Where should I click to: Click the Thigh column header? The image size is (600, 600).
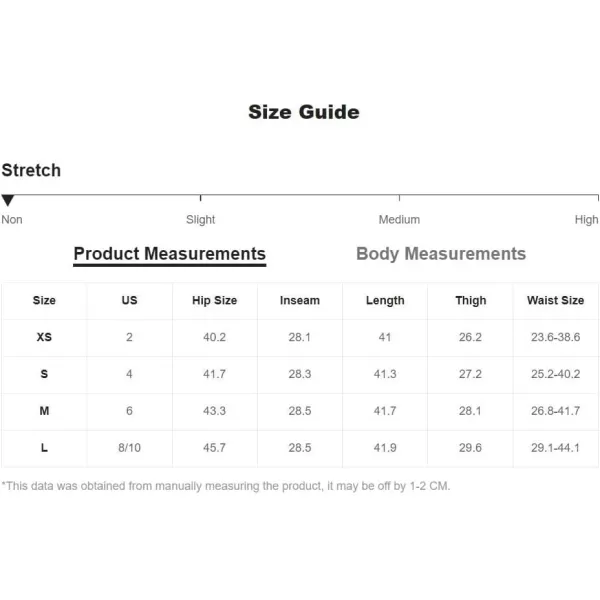coord(471,301)
